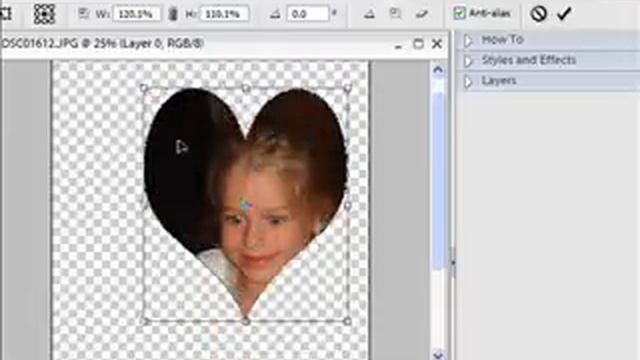The width and height of the screenshot is (640, 360).
Task: Maximize the DSC01612.JPG document window
Action: (418, 44)
